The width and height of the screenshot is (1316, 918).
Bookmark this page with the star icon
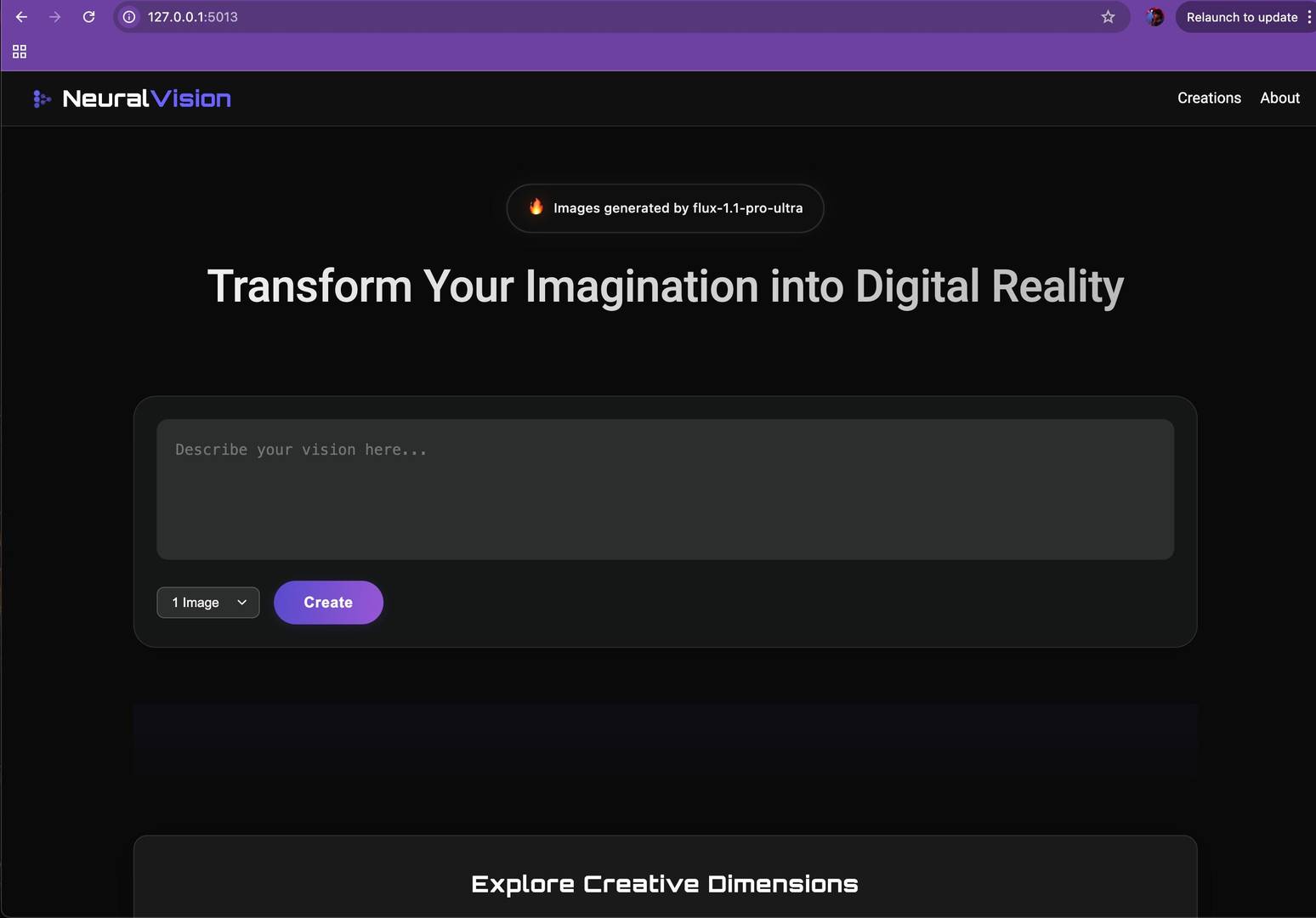tap(1108, 17)
